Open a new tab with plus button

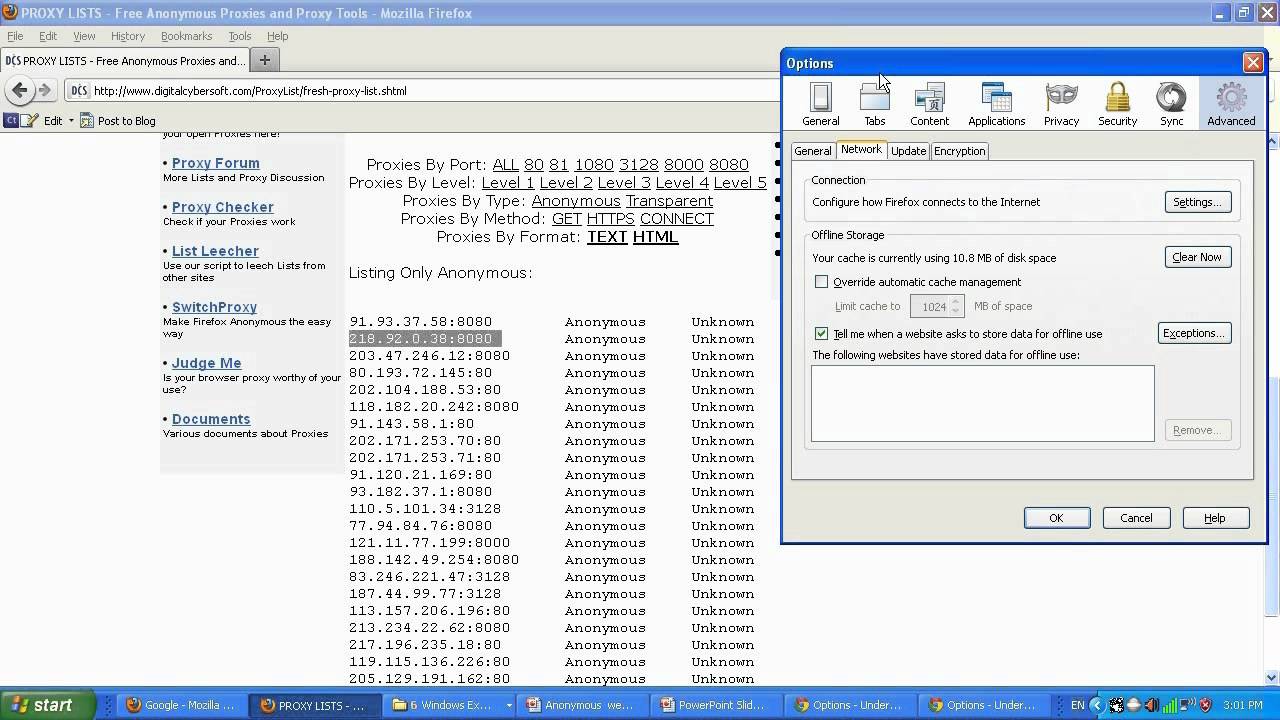pyautogui.click(x=265, y=60)
